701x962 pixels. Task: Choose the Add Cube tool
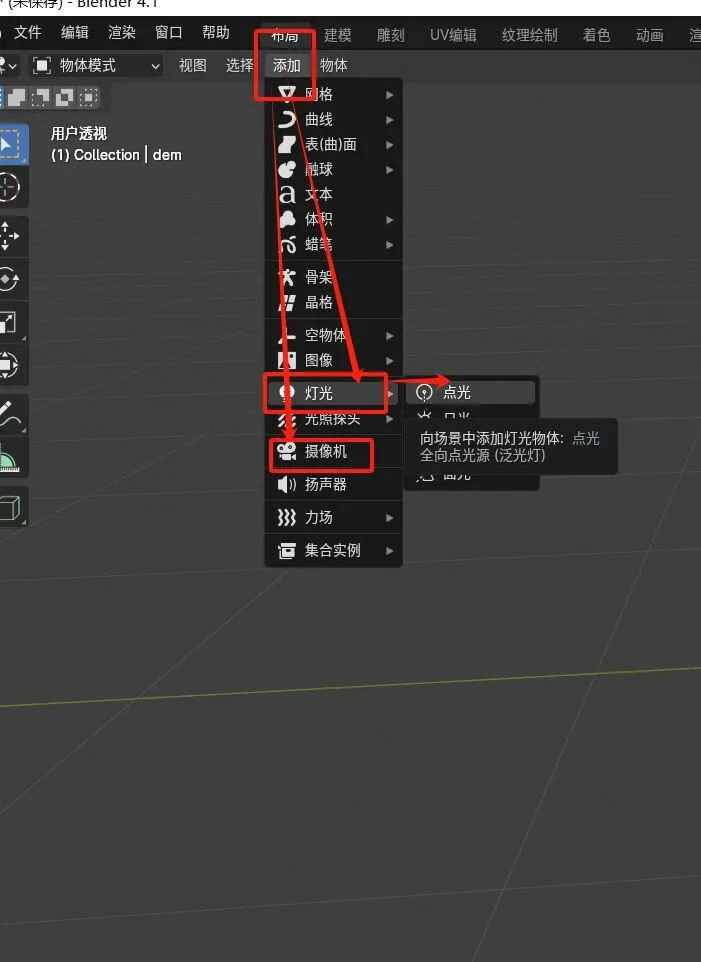tap(10, 508)
